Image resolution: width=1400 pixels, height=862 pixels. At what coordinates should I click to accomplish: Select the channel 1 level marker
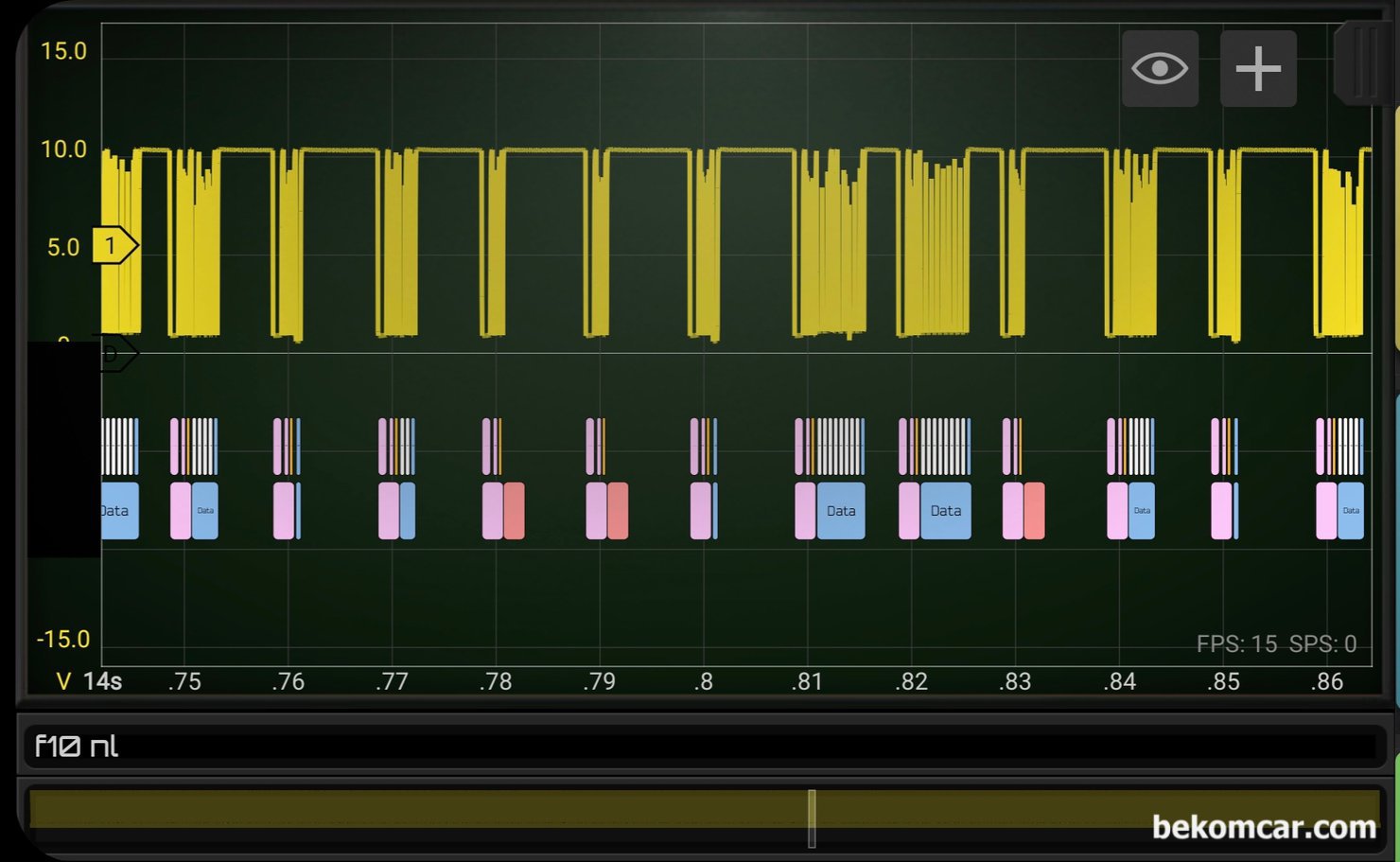114,246
